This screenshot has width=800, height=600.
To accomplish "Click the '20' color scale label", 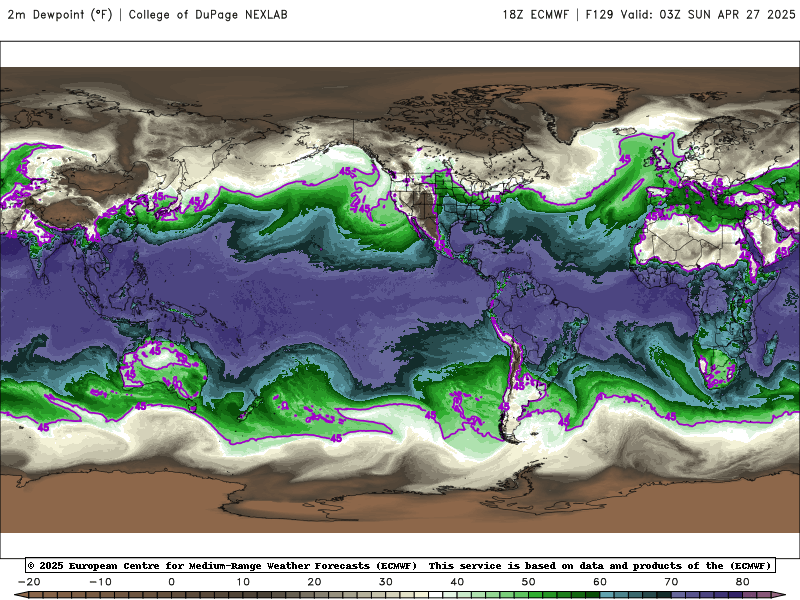I will 314,582.
